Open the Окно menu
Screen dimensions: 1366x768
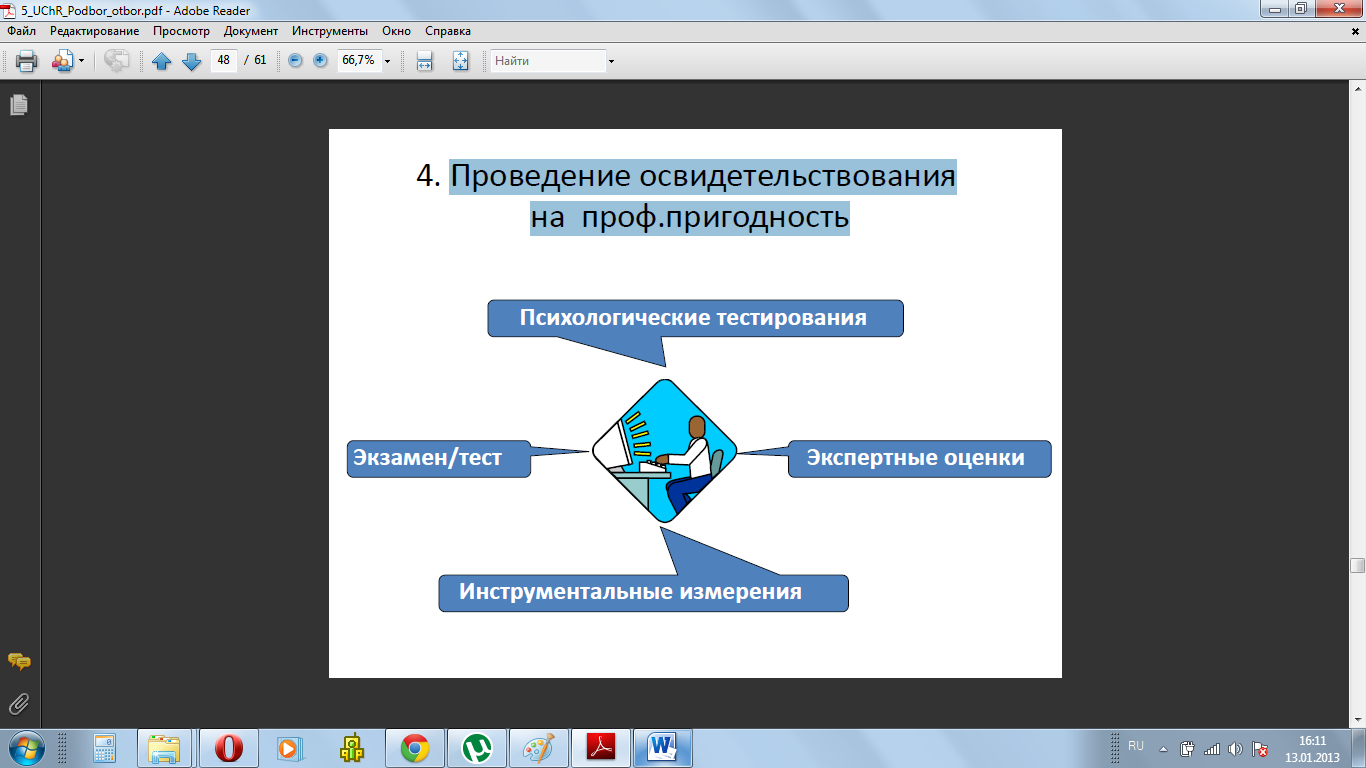[x=396, y=31]
